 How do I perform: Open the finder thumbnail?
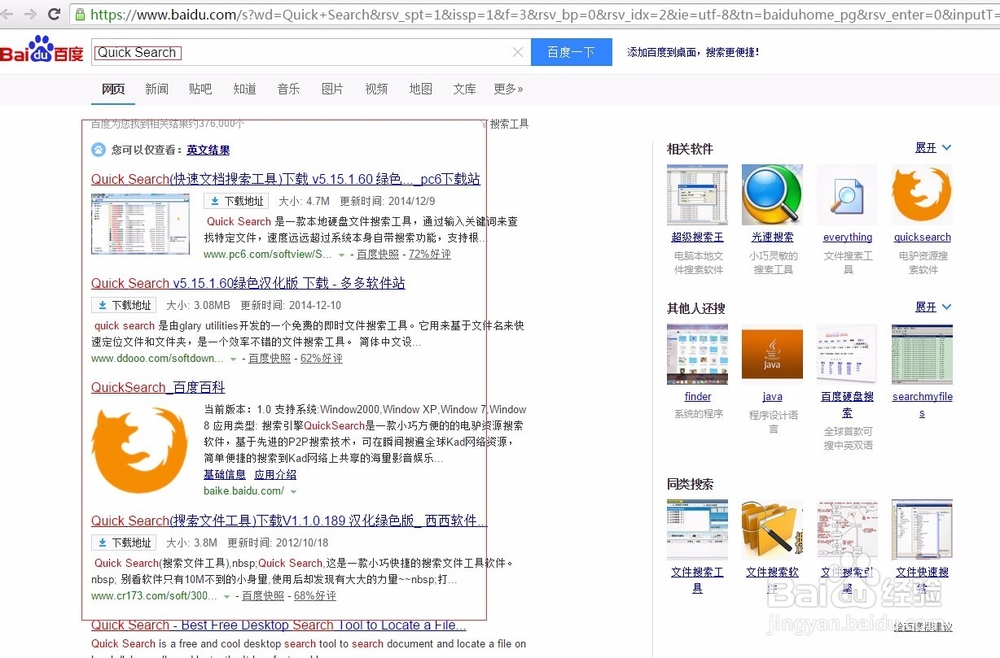[697, 355]
